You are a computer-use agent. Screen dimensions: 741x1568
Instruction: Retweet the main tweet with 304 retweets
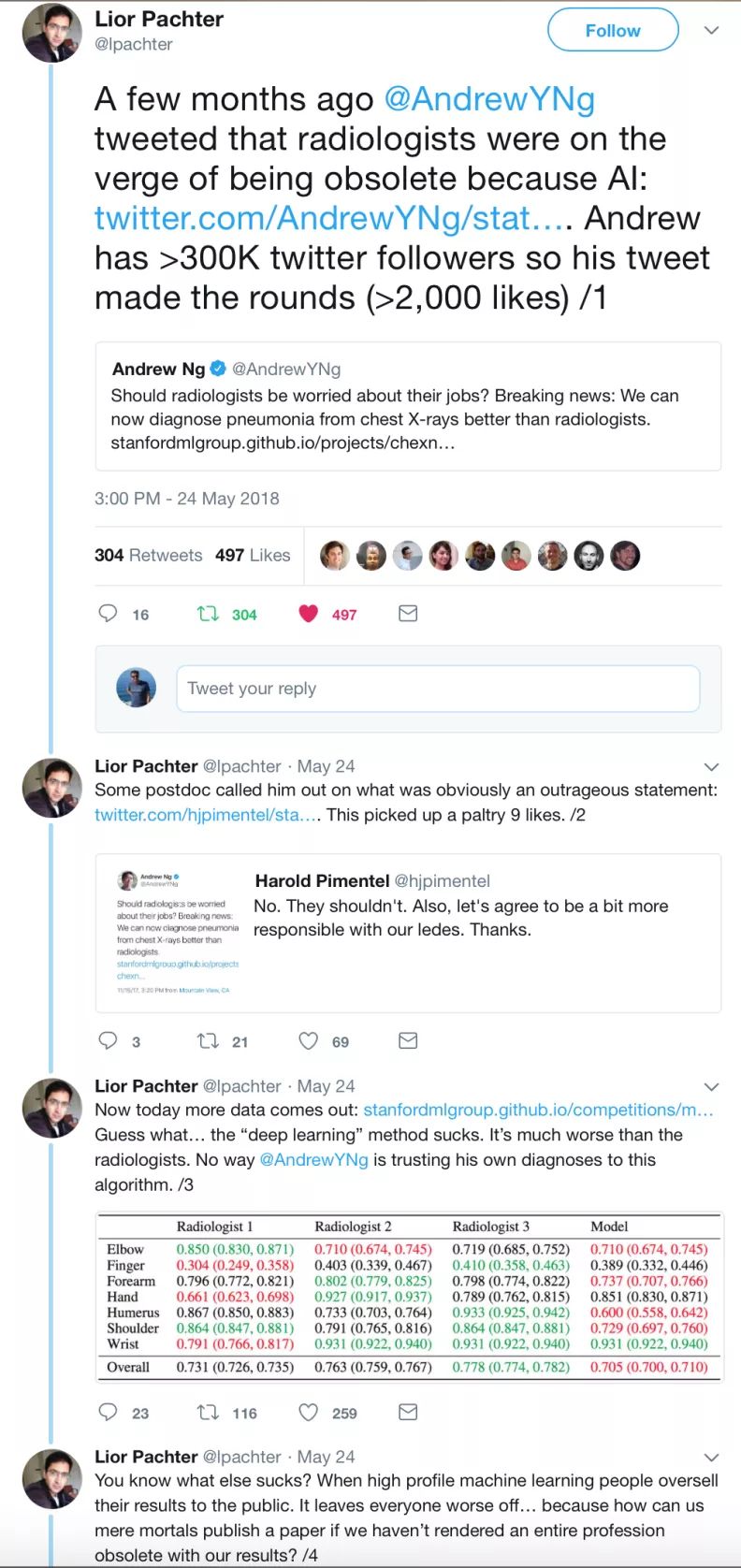(208, 614)
